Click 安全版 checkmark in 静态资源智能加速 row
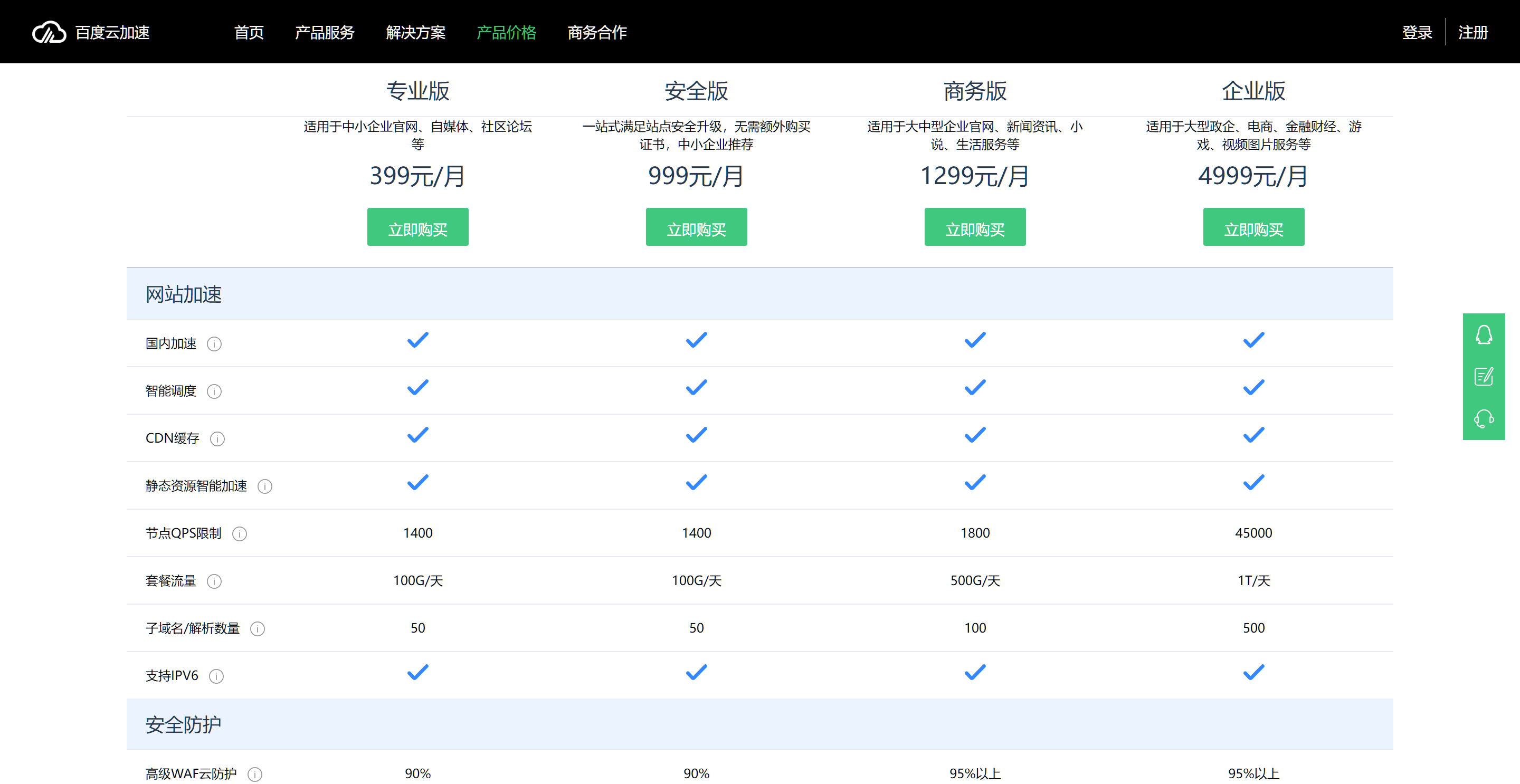The image size is (1520, 784). click(696, 483)
